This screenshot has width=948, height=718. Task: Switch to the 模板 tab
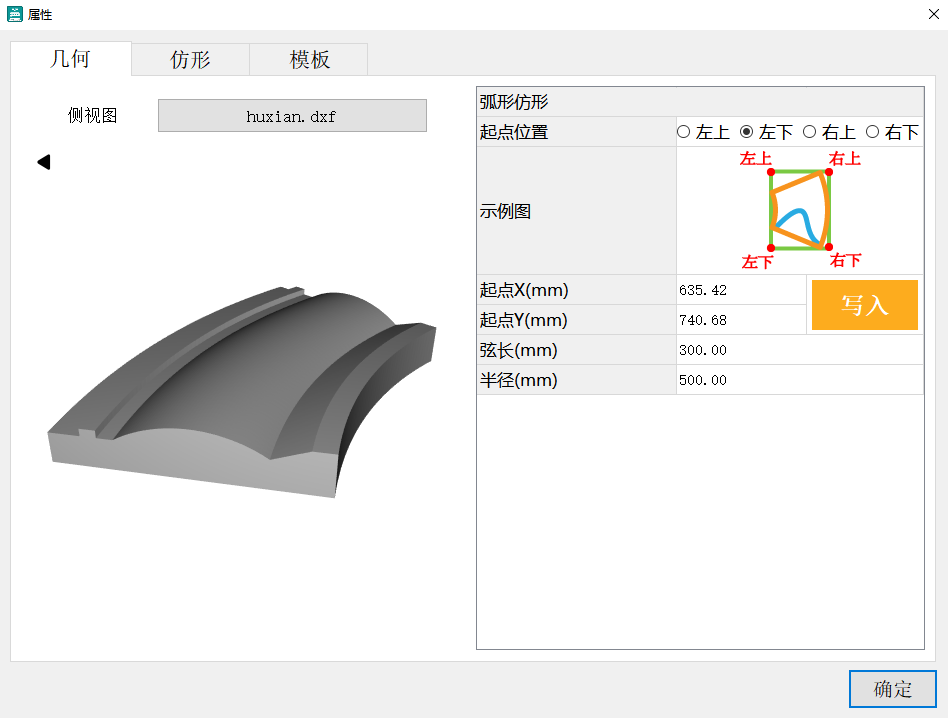[308, 59]
